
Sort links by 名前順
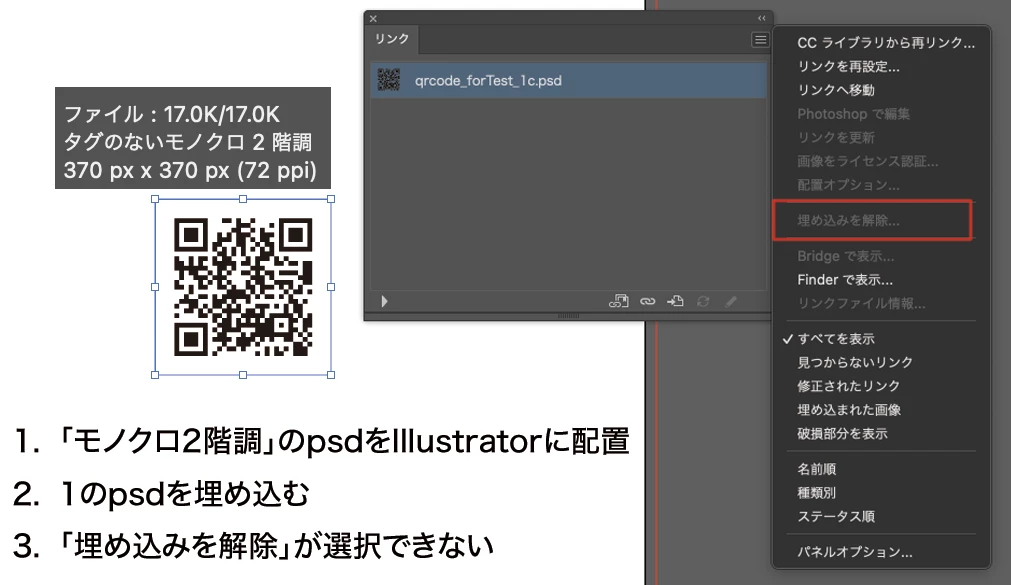(x=816, y=469)
